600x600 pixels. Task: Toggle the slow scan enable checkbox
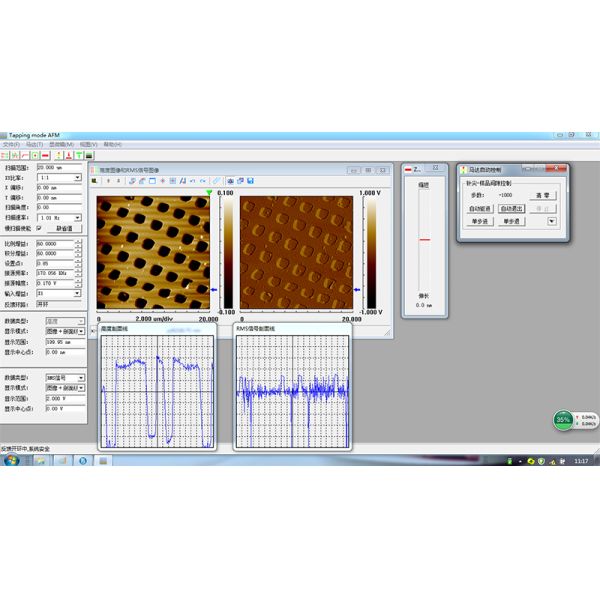click(39, 227)
